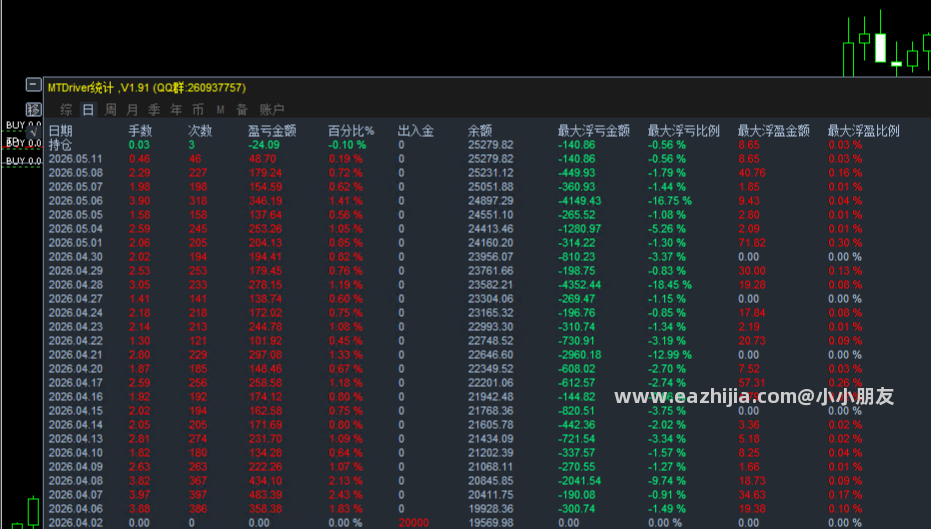This screenshot has width=931, height=529.
Task: Open the 备 tab
Action: 242,110
